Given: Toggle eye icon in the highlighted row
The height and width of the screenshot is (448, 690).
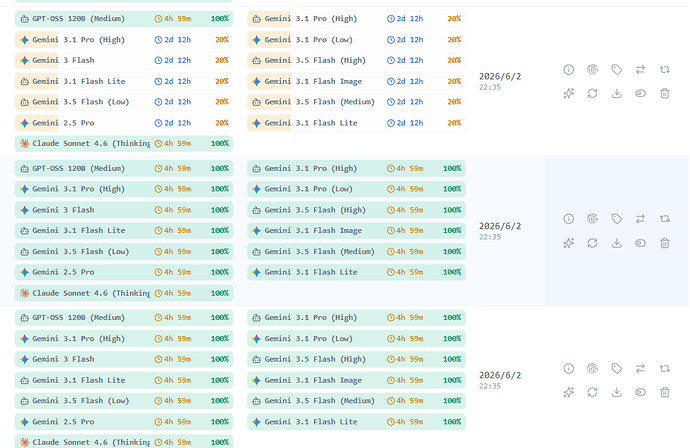Looking at the screenshot, I should [640, 243].
